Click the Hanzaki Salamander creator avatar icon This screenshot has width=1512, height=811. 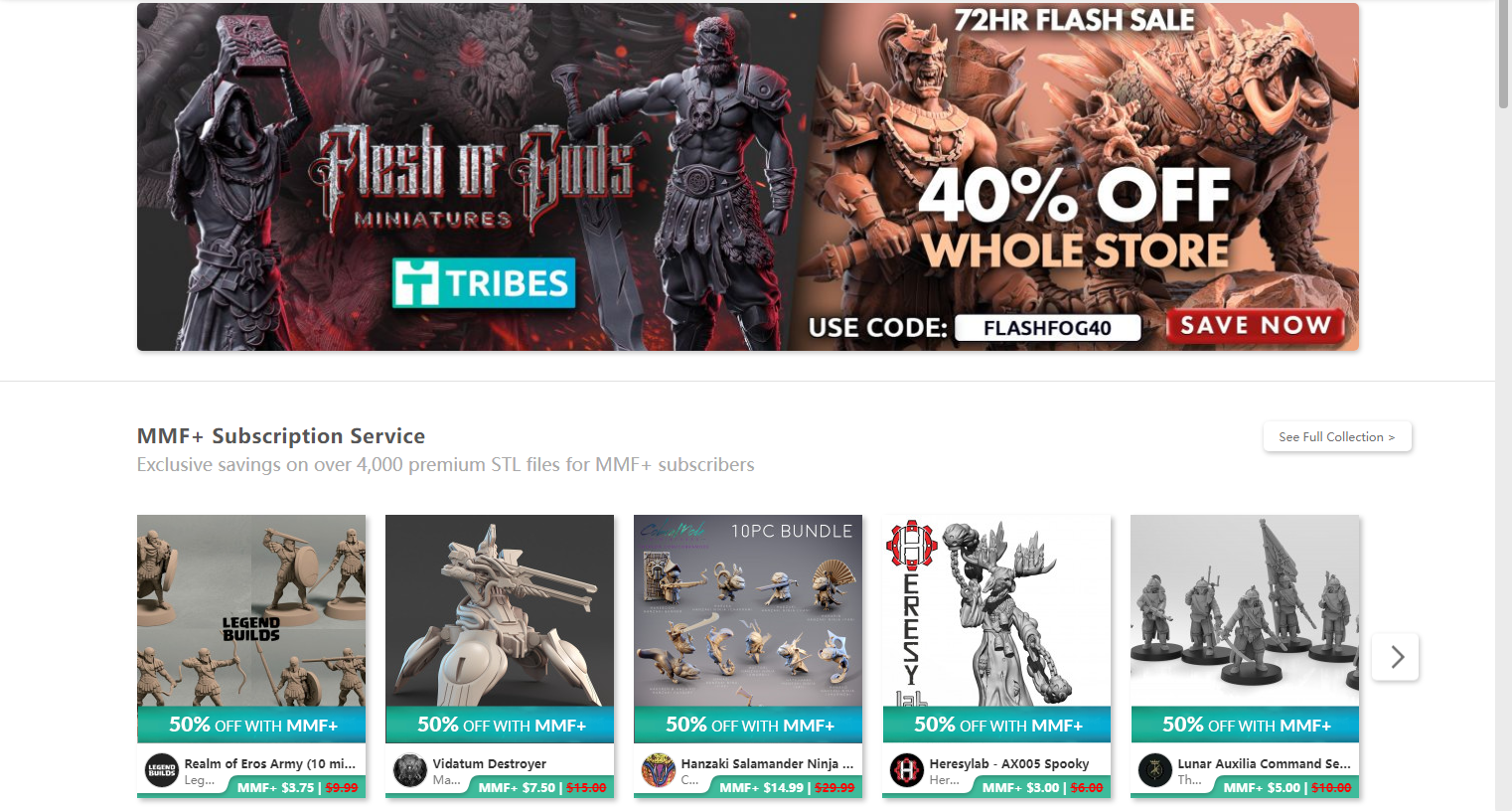click(x=659, y=770)
